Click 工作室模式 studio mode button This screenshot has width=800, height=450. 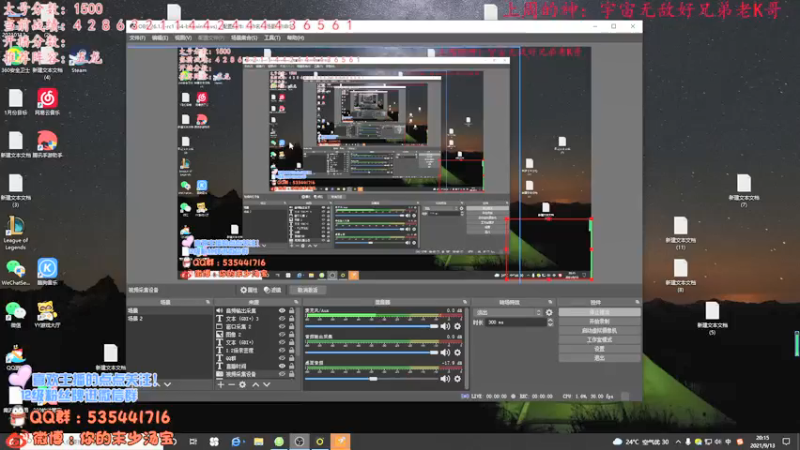pos(599,340)
